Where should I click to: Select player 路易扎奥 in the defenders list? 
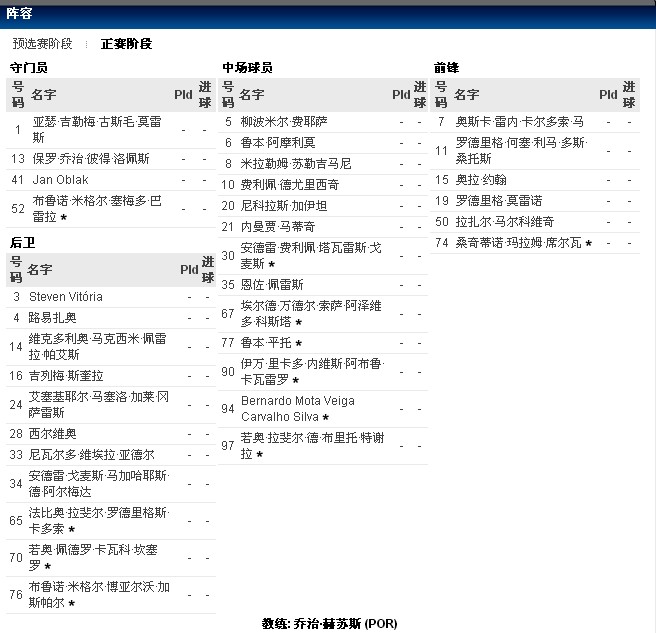tap(53, 318)
